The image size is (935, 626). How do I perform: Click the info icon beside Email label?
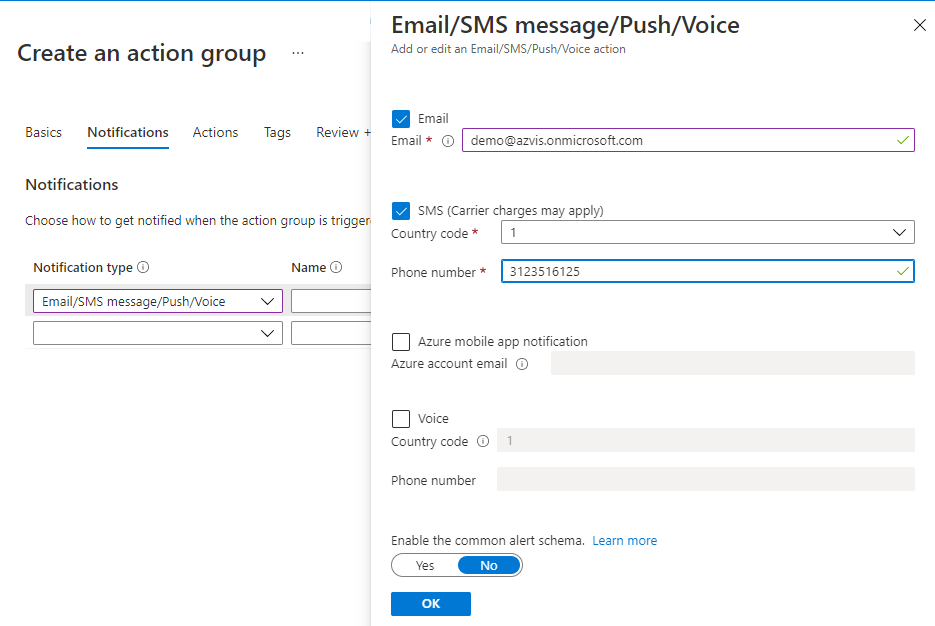tap(448, 141)
